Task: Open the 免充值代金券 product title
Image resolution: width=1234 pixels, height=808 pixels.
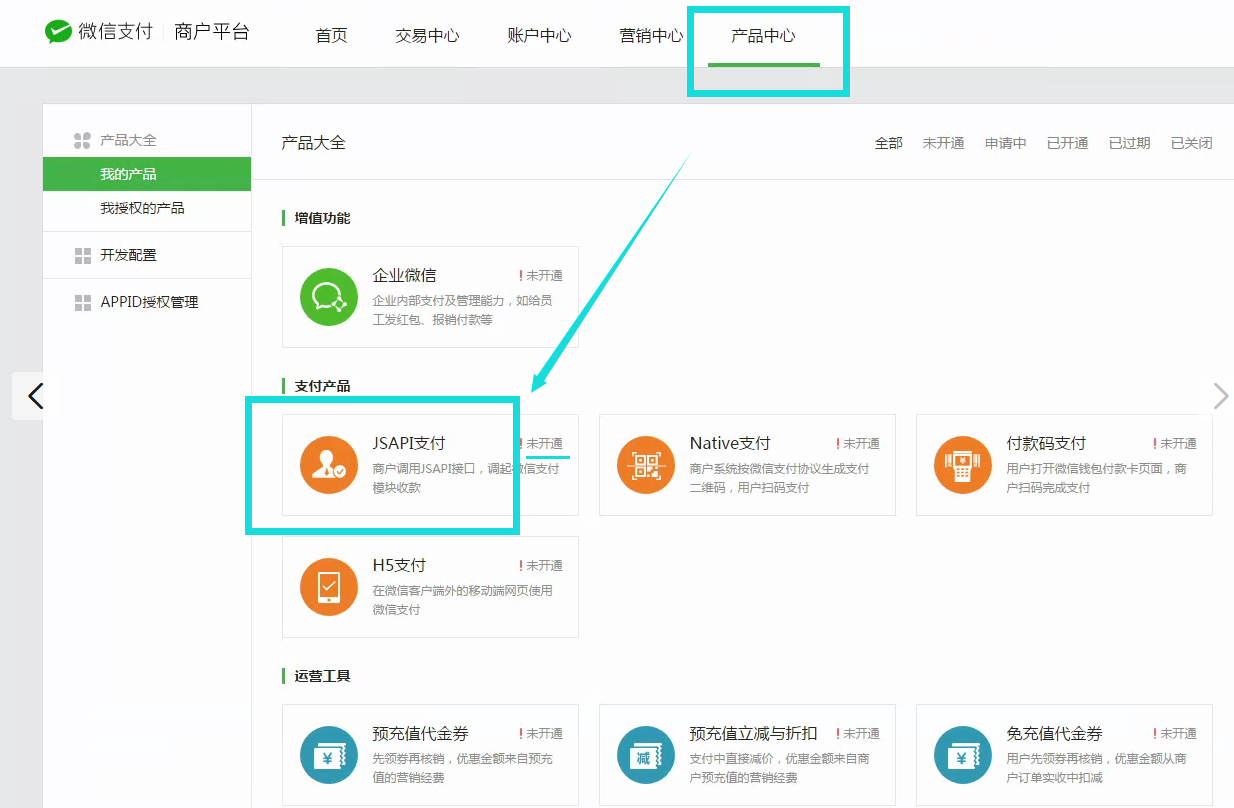Action: coord(1055,733)
